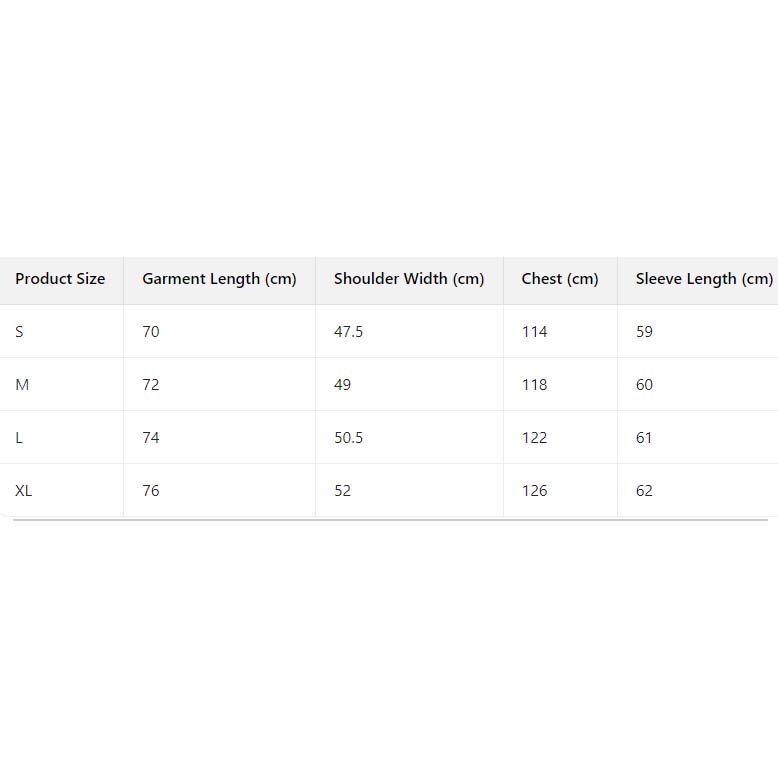Click the size M row label

coord(22,385)
